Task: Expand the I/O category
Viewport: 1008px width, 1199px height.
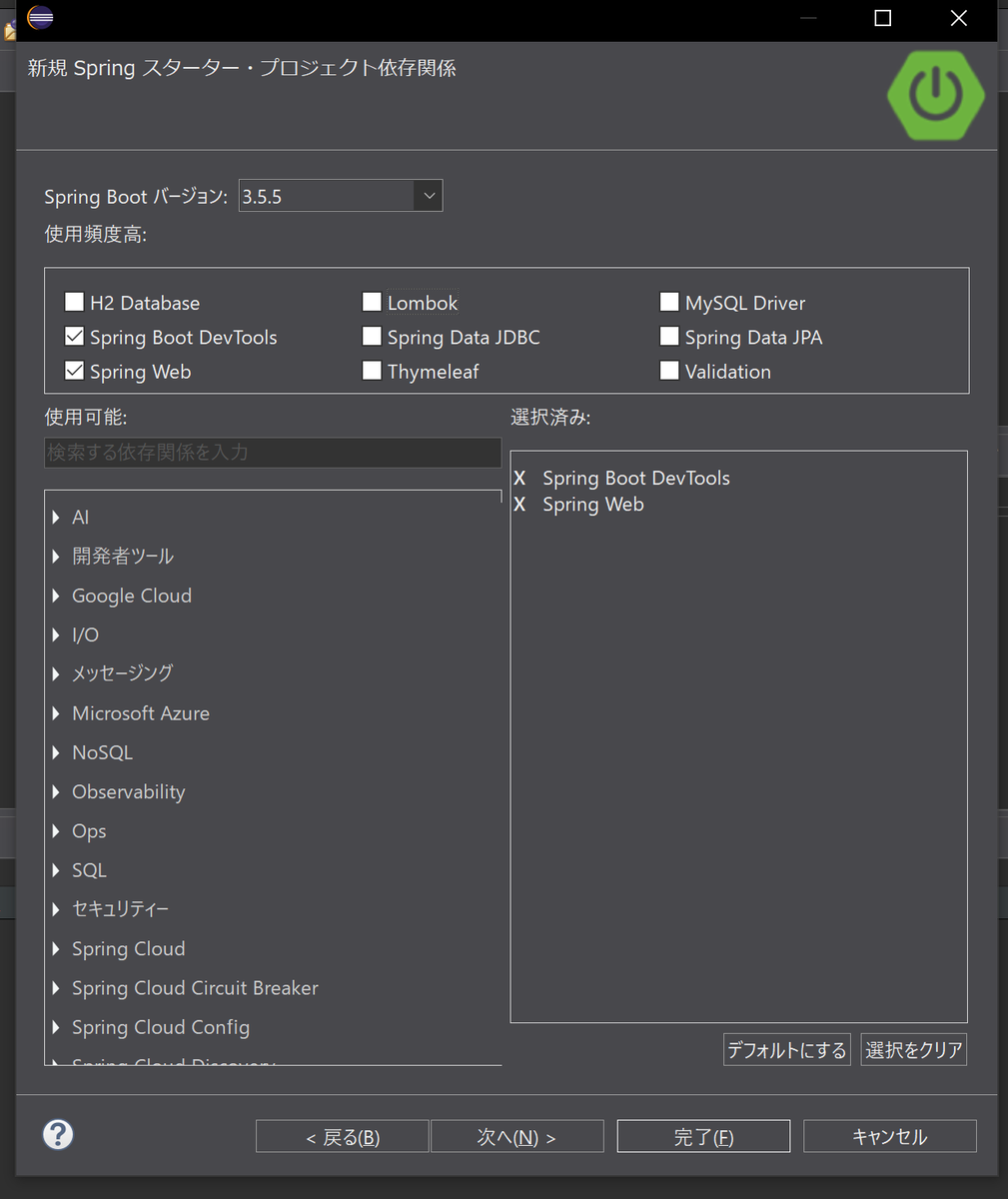Action: point(56,635)
